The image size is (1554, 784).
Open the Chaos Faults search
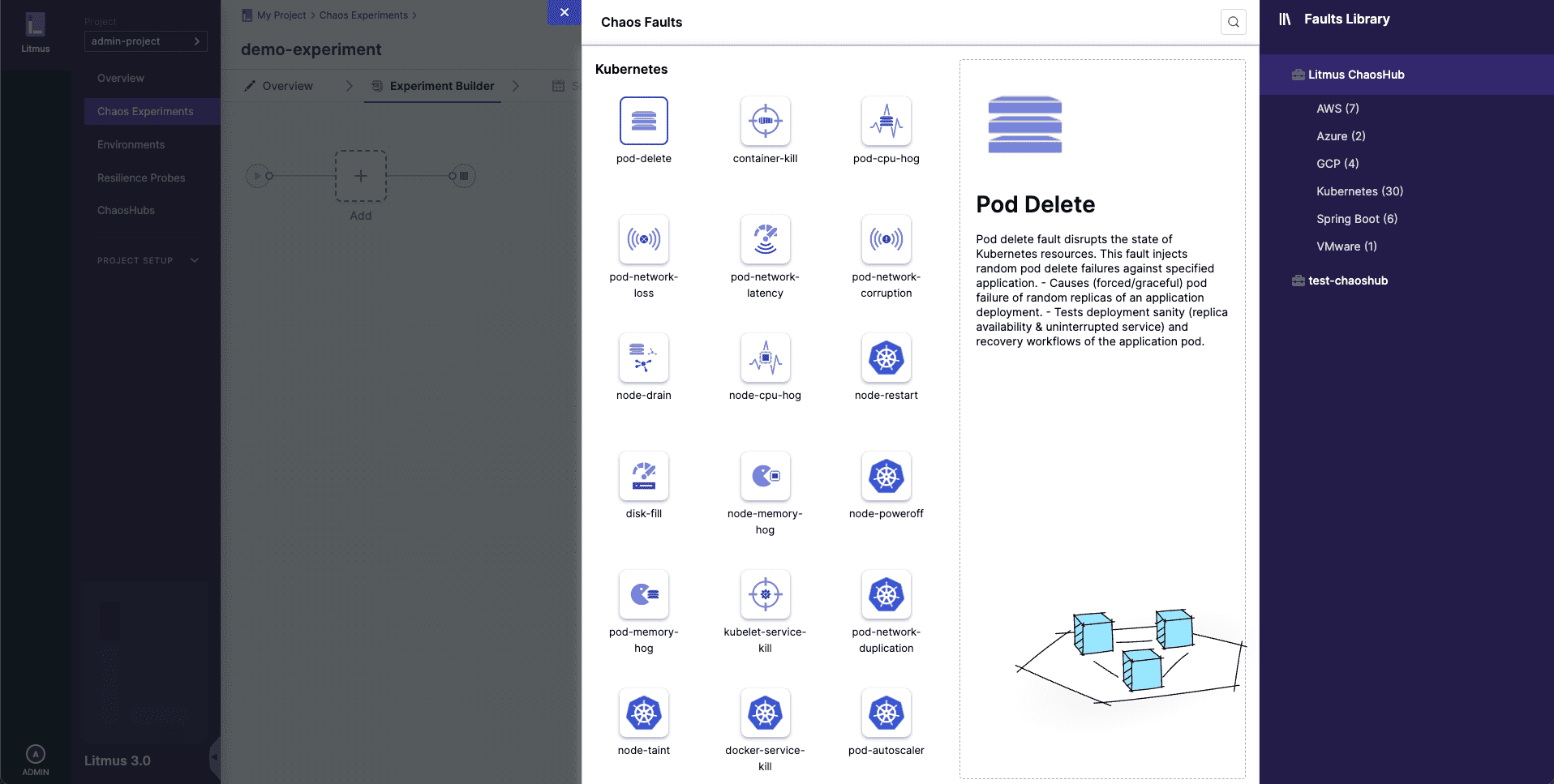click(1233, 22)
